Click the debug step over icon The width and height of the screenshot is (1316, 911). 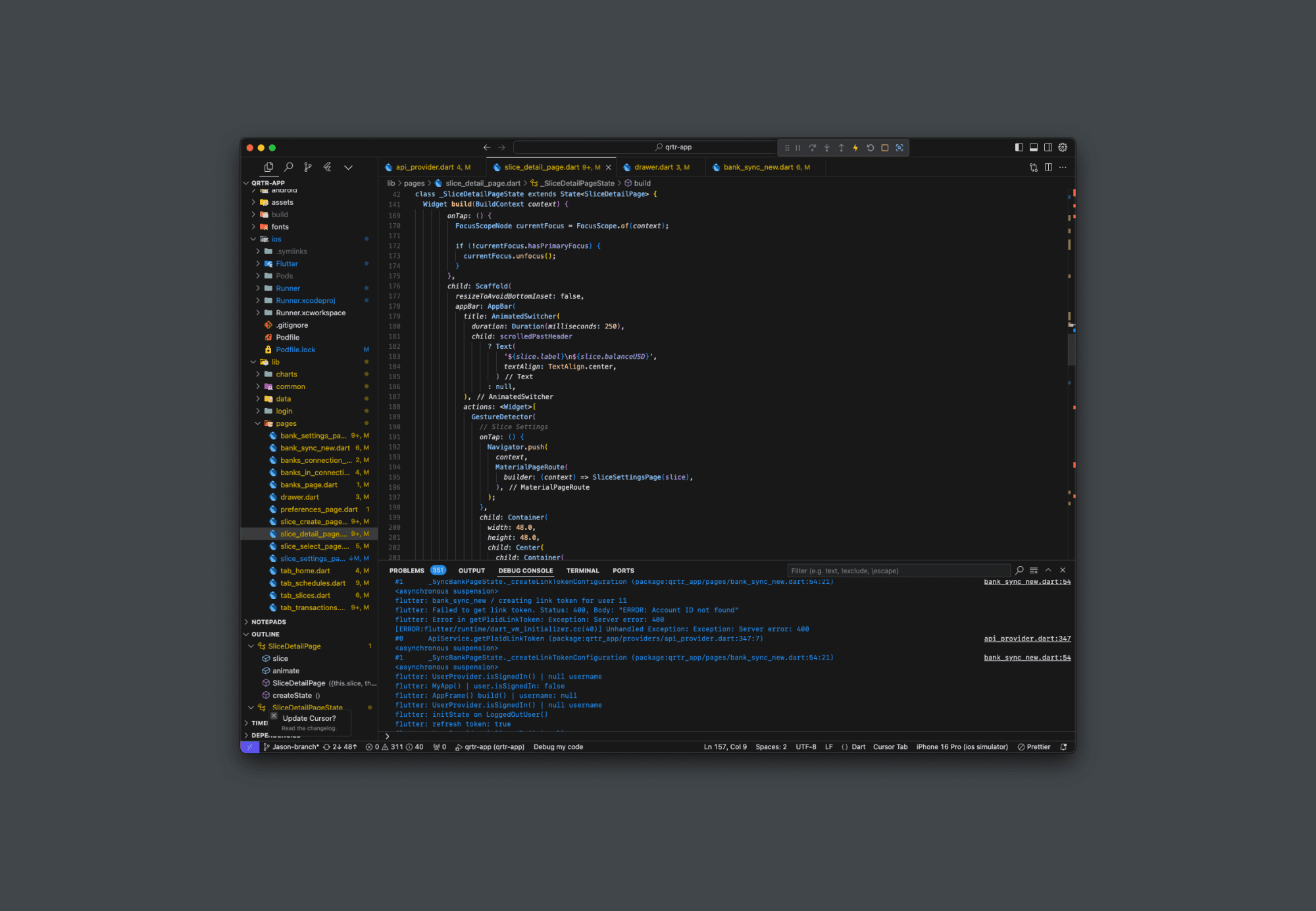pos(812,148)
